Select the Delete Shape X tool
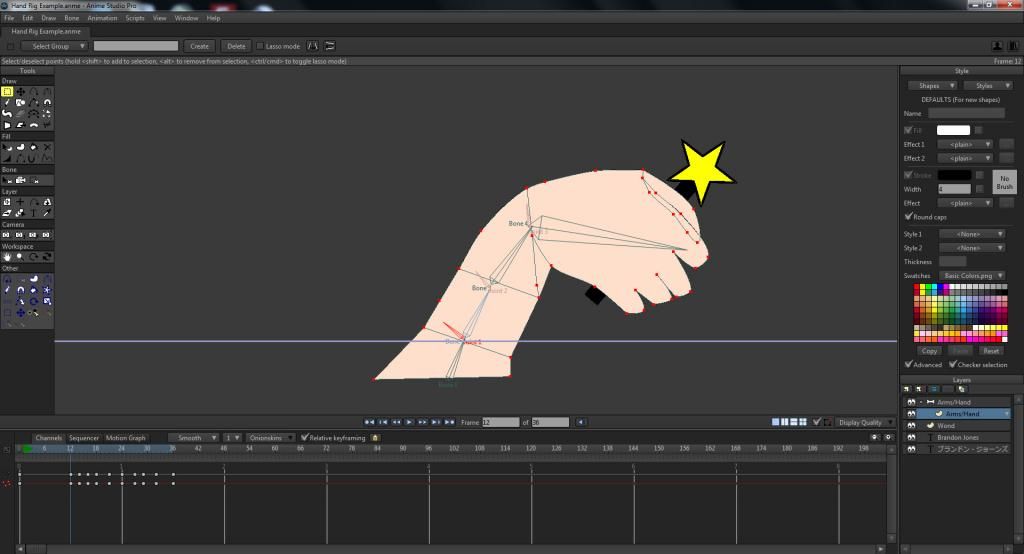This screenshot has width=1024, height=554. tap(46, 148)
